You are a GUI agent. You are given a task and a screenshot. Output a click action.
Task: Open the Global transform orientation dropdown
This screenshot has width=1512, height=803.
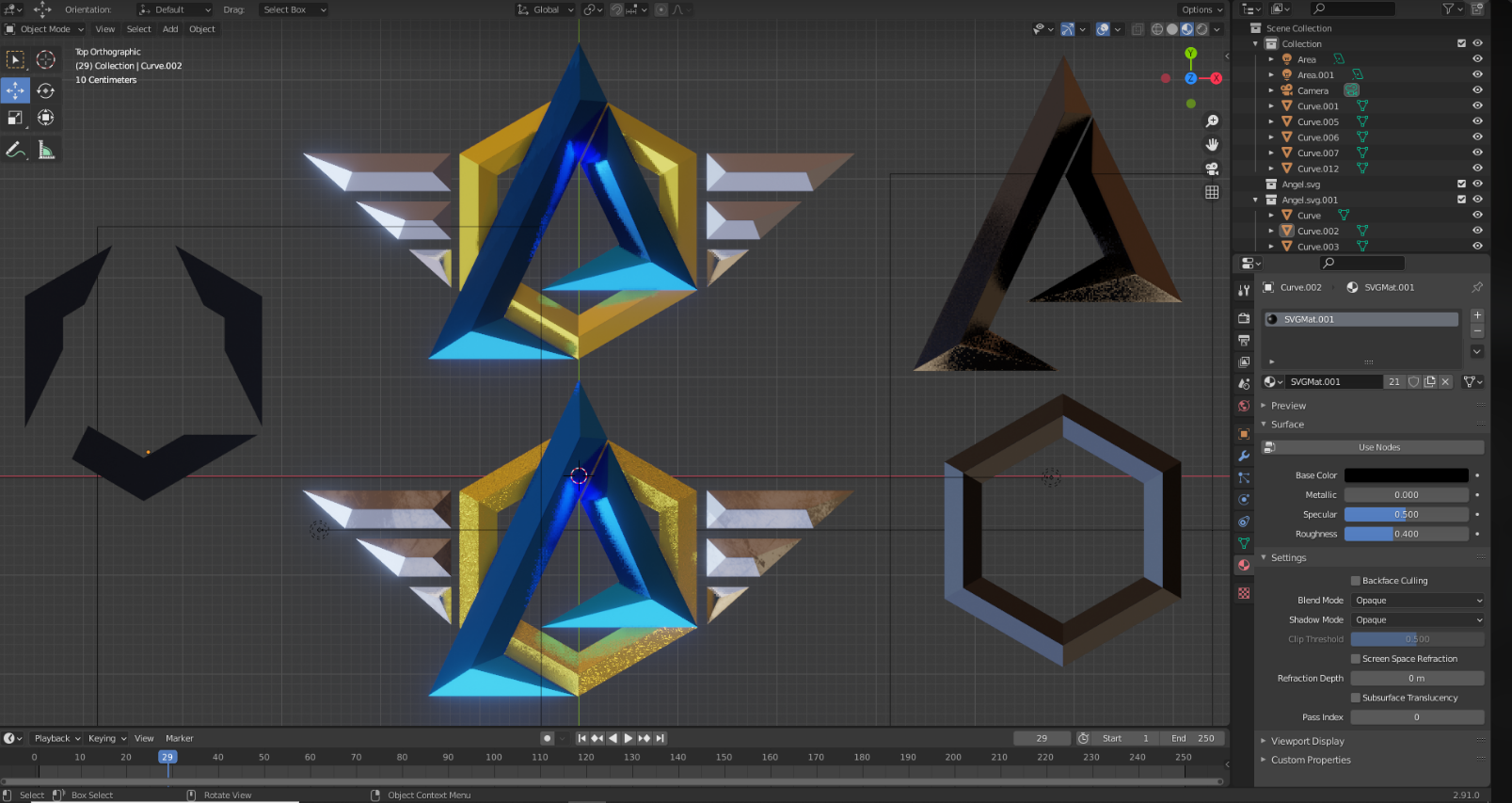pyautogui.click(x=546, y=9)
